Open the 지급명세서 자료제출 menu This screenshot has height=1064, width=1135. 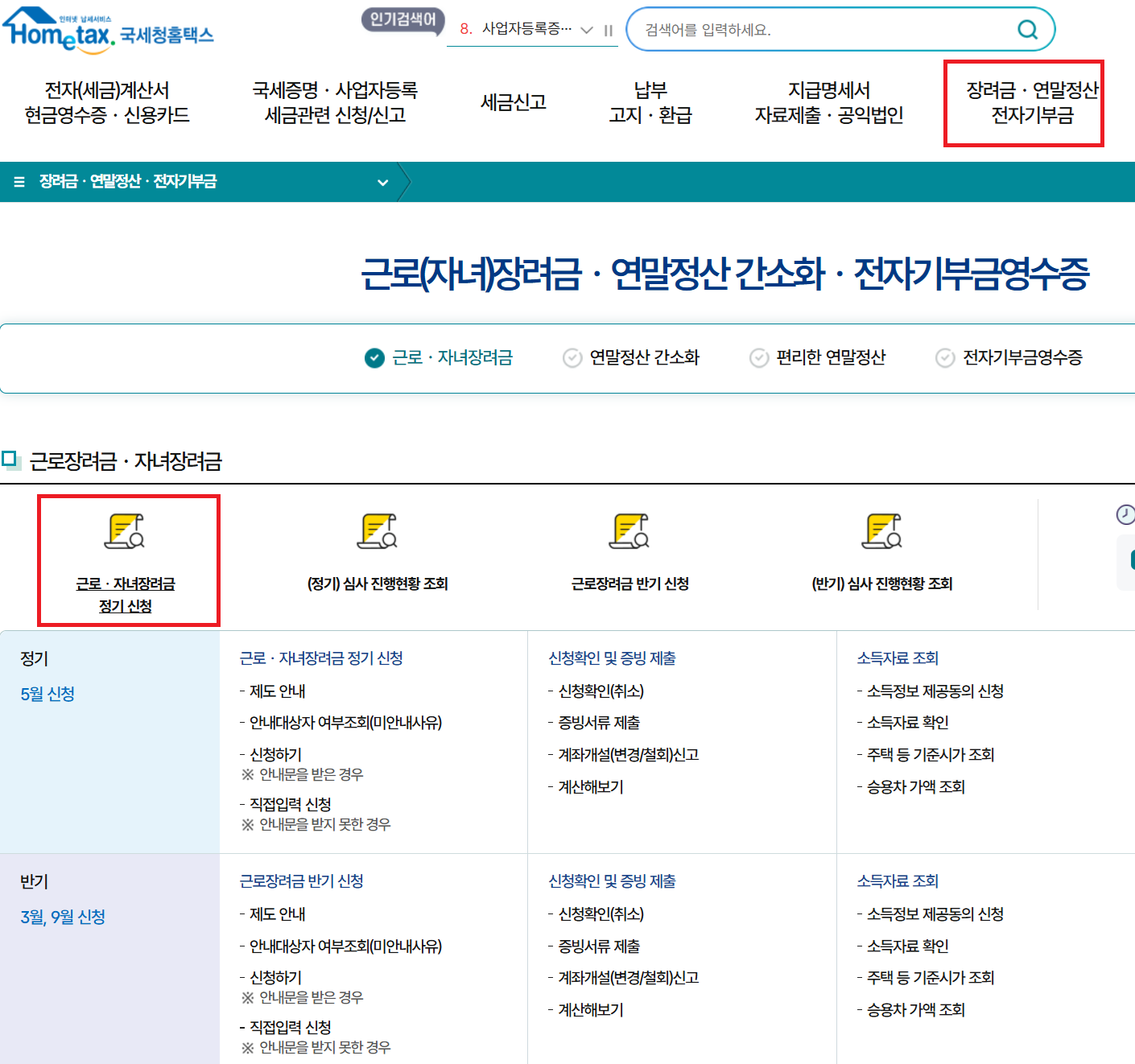pos(829,102)
